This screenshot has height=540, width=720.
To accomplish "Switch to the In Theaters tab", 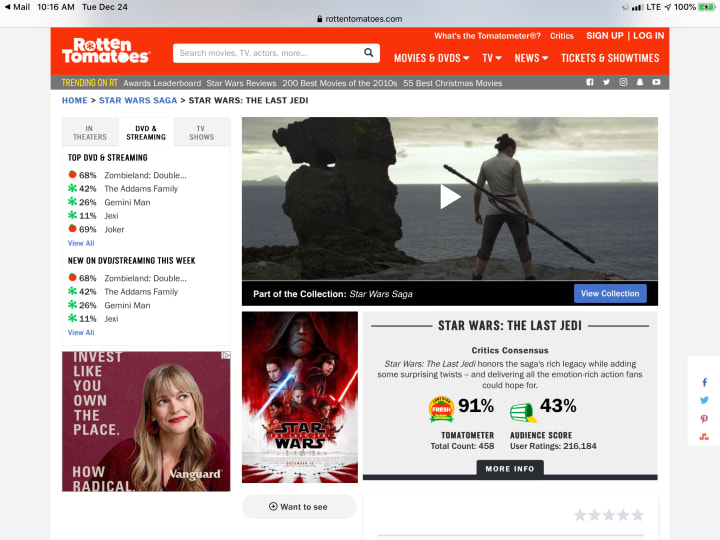I will point(90,133).
